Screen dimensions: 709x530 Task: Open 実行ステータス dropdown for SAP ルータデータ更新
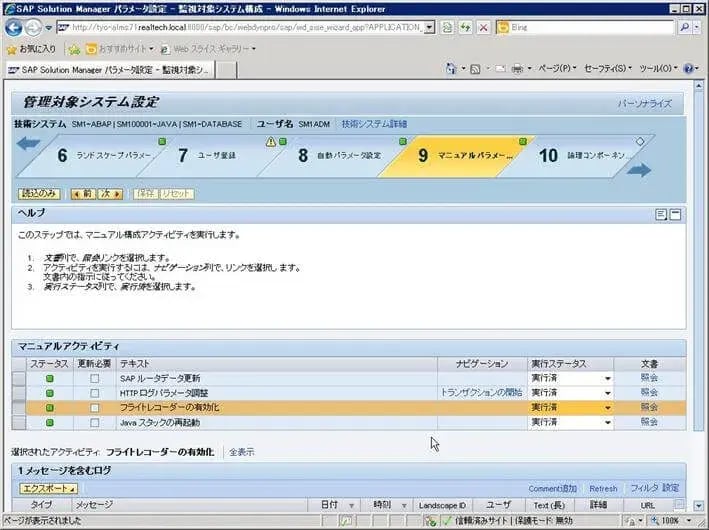(x=607, y=378)
